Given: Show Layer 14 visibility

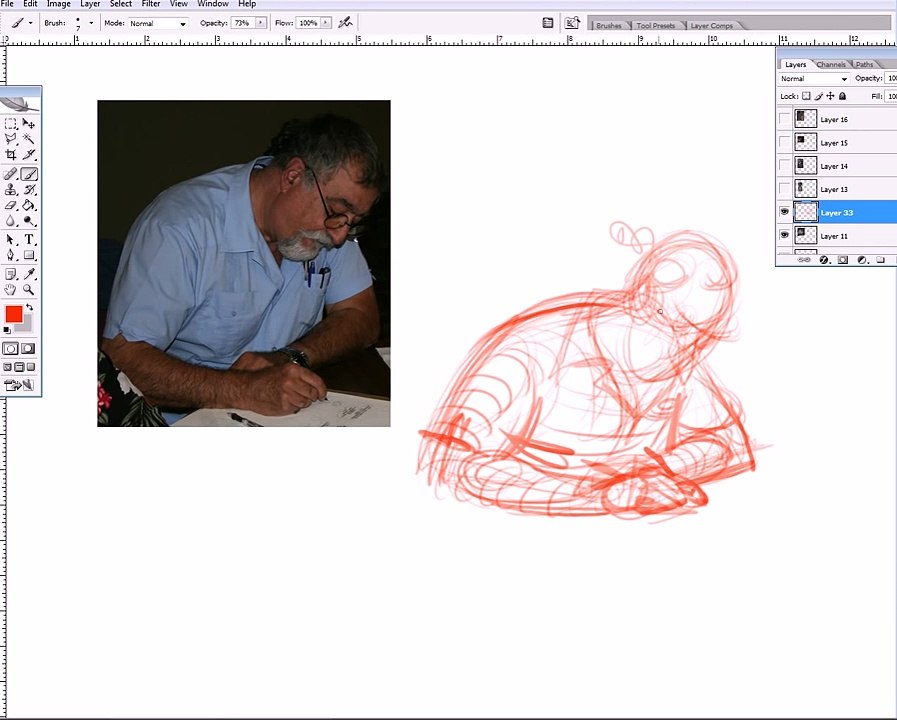Looking at the screenshot, I should pyautogui.click(x=784, y=166).
